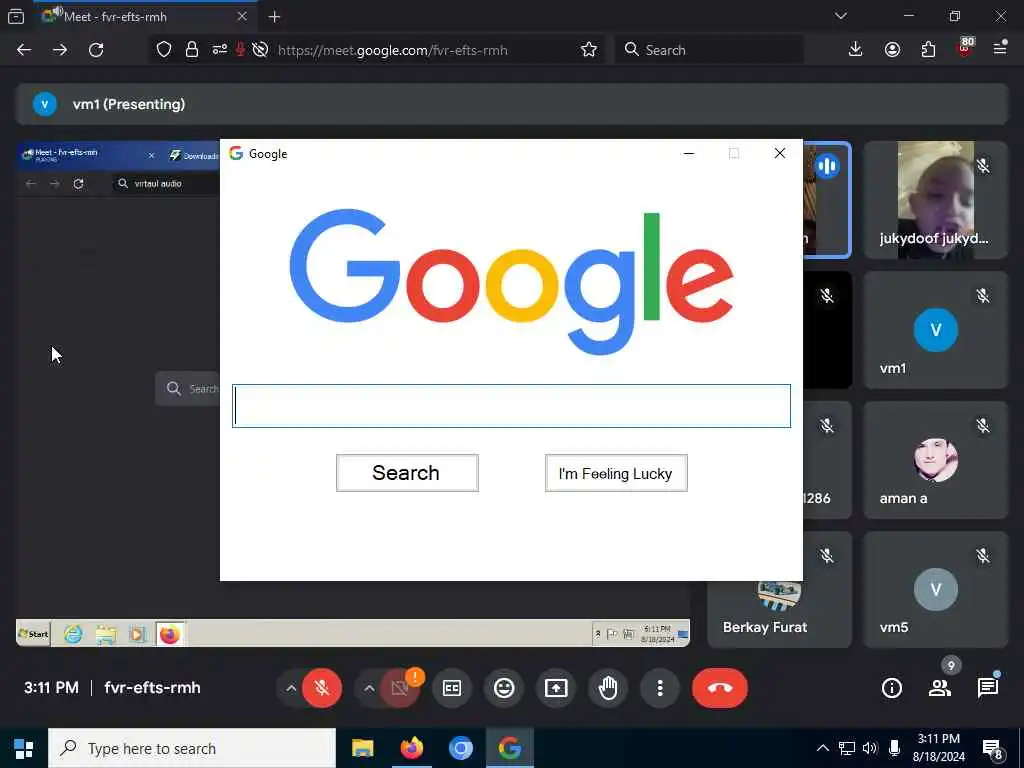Expand audio settings chevron beside microphone
Viewport: 1024px width, 768px height.
(291, 688)
